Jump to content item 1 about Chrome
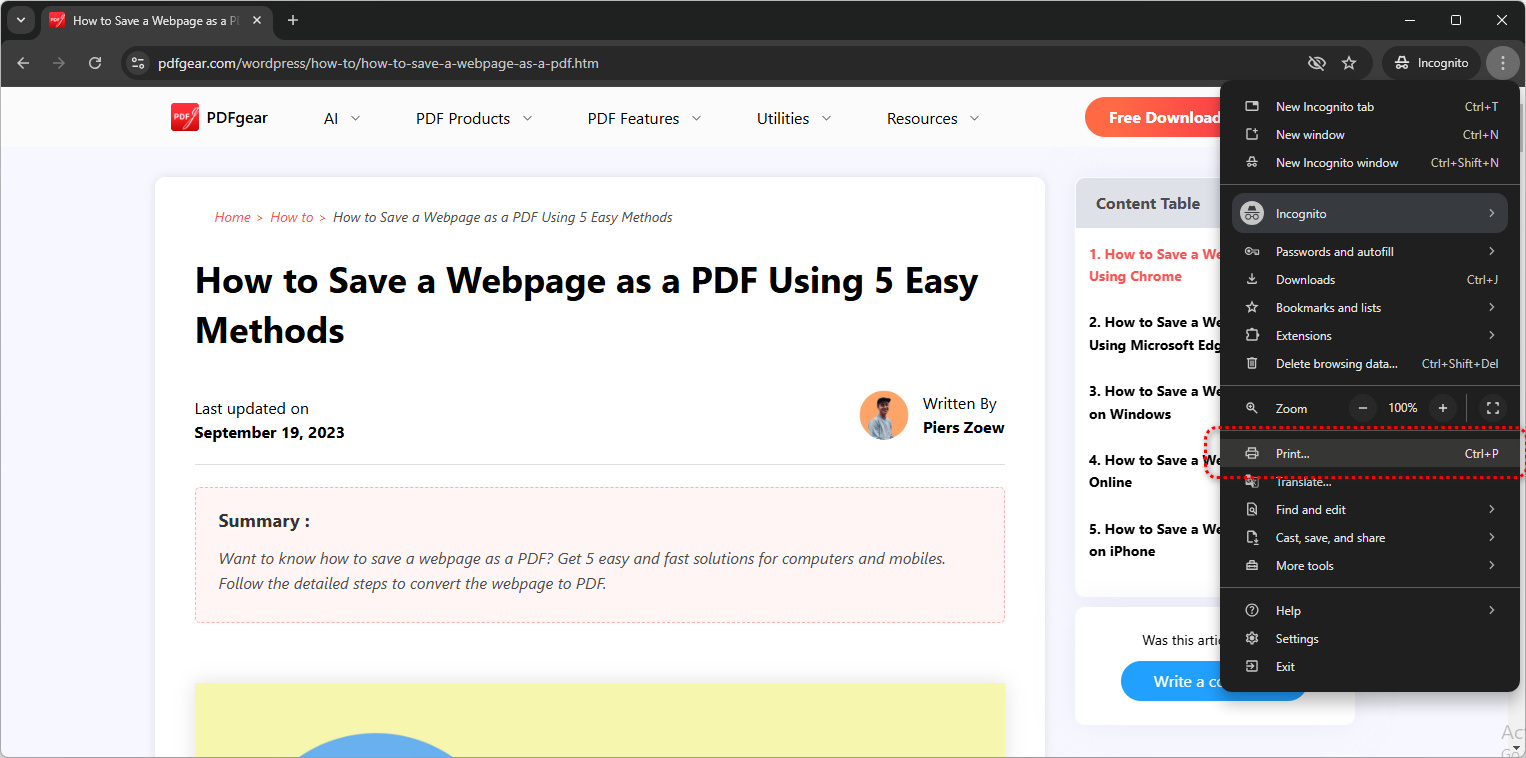The width and height of the screenshot is (1526, 758). point(1155,265)
